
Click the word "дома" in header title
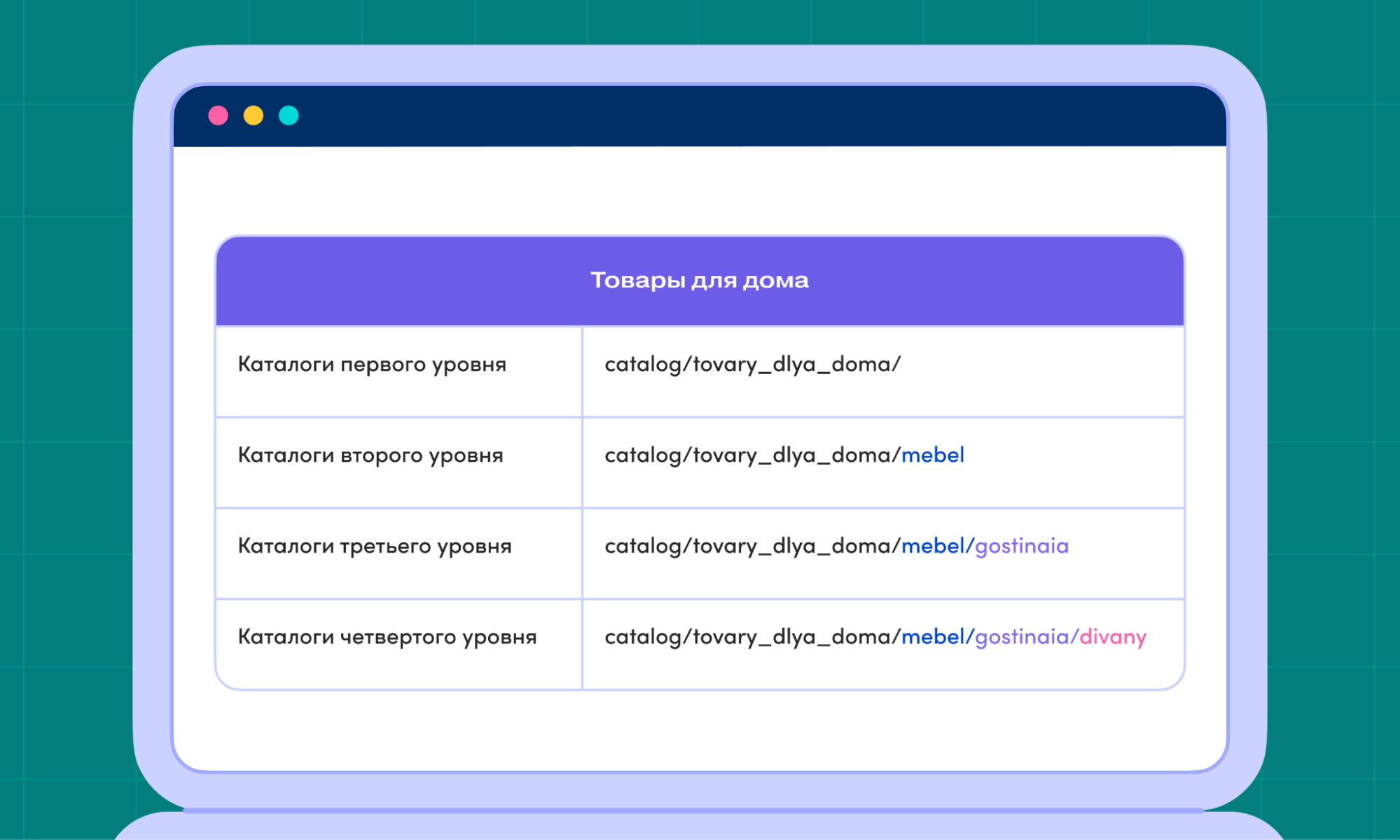(x=775, y=281)
